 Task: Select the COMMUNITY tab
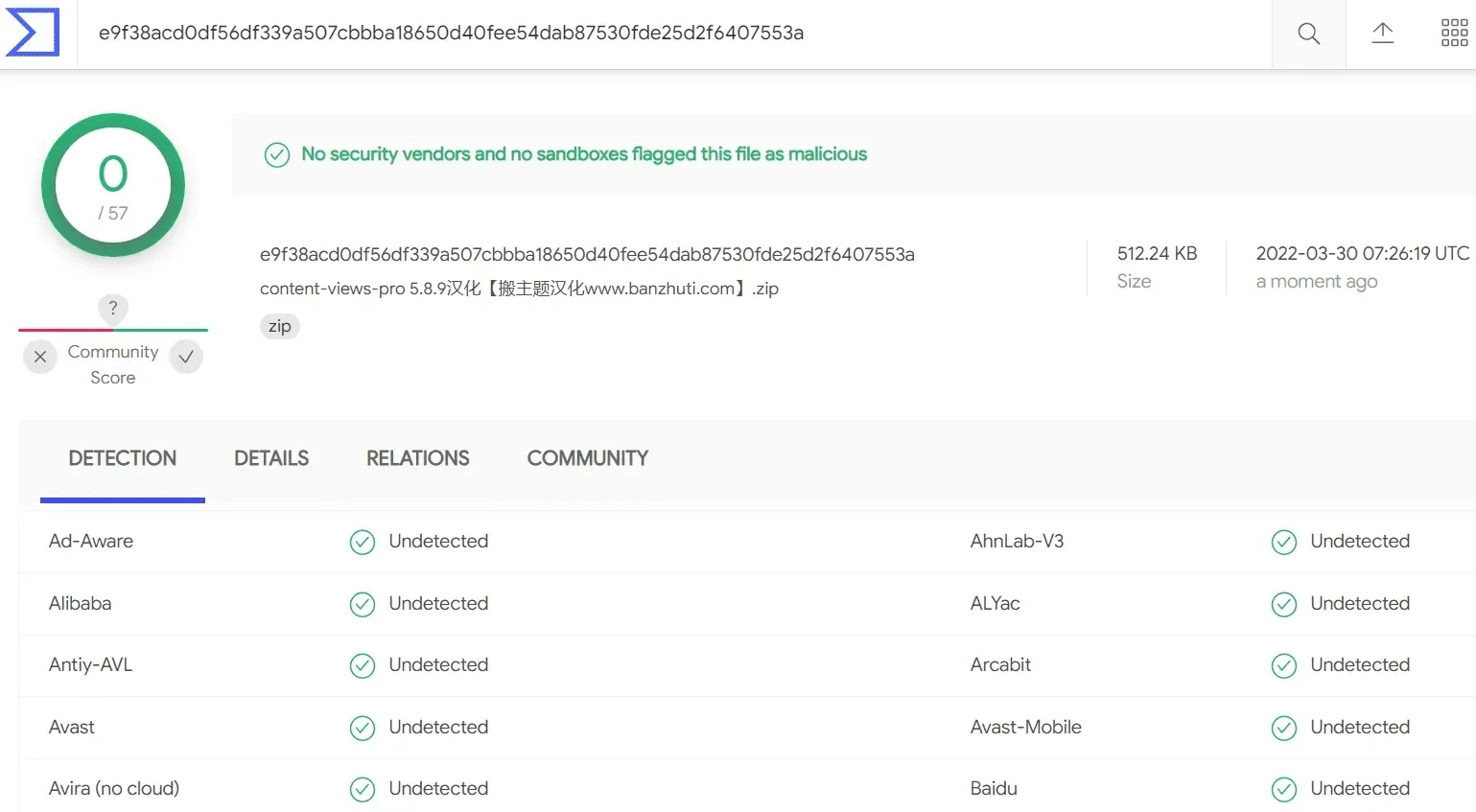(587, 458)
